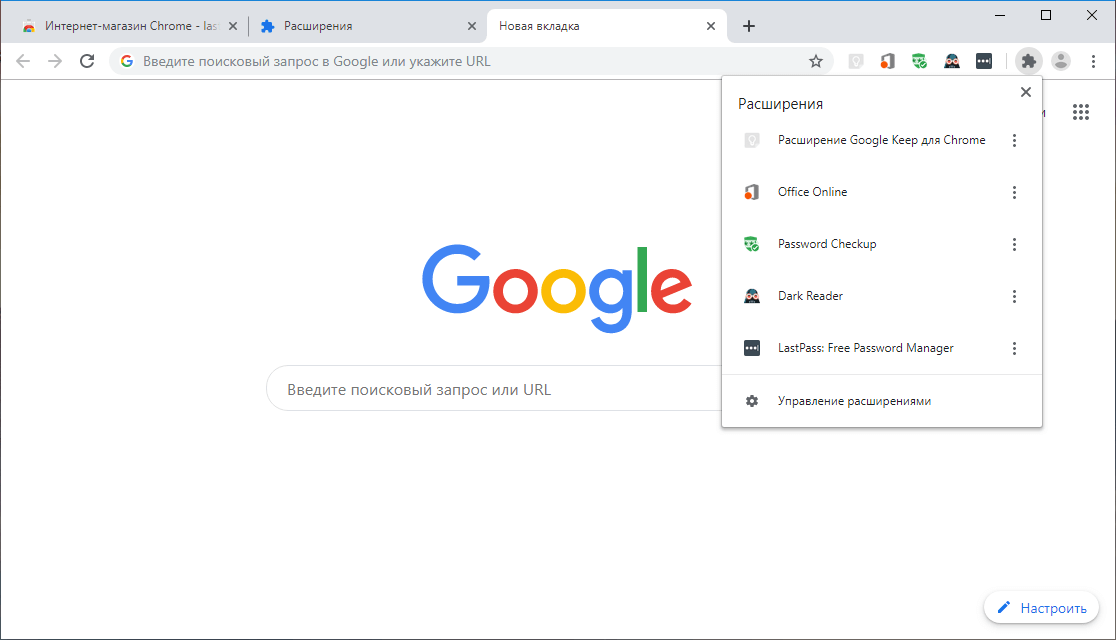
Task: Click the LastPass toolbar icon
Action: click(984, 61)
